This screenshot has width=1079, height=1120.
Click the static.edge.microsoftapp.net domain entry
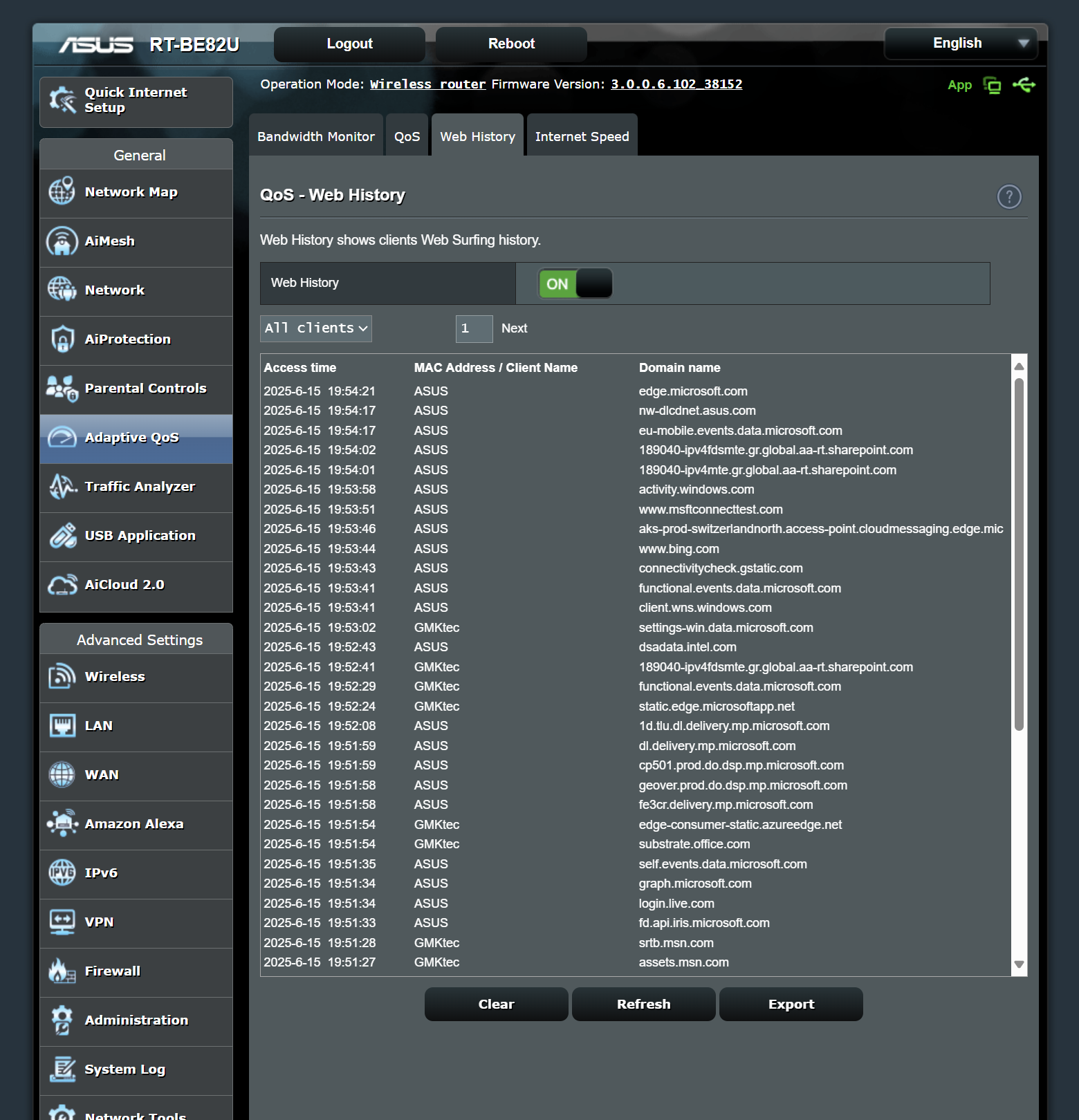click(717, 707)
